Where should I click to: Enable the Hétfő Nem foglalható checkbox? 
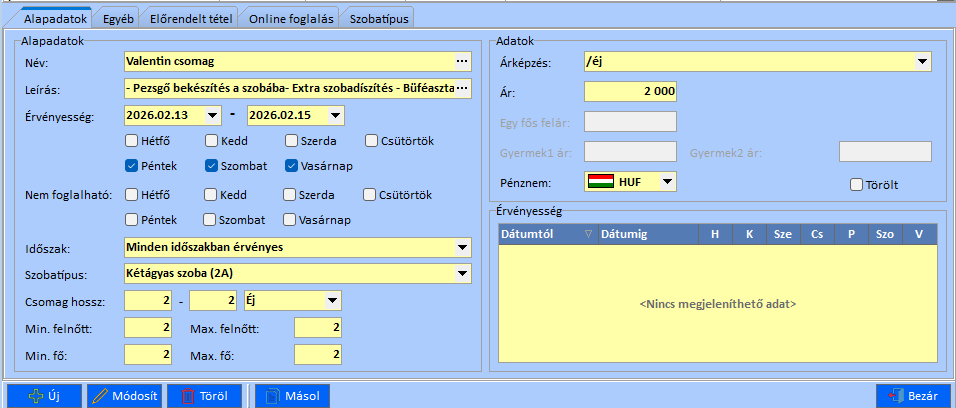tap(133, 194)
